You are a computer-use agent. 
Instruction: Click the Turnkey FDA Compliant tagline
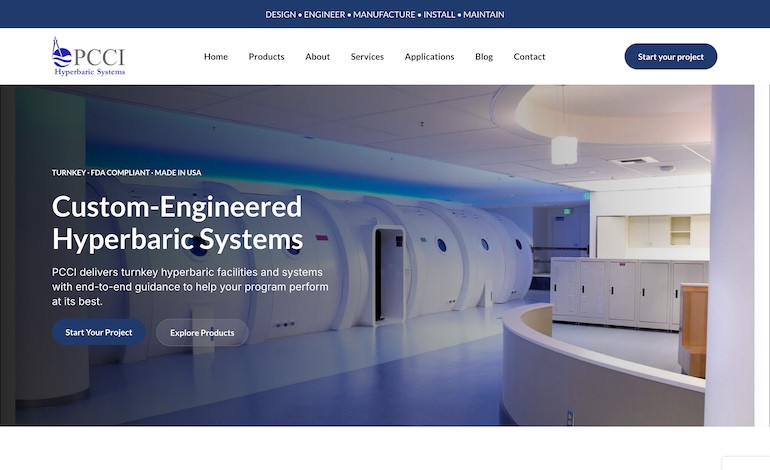[126, 172]
